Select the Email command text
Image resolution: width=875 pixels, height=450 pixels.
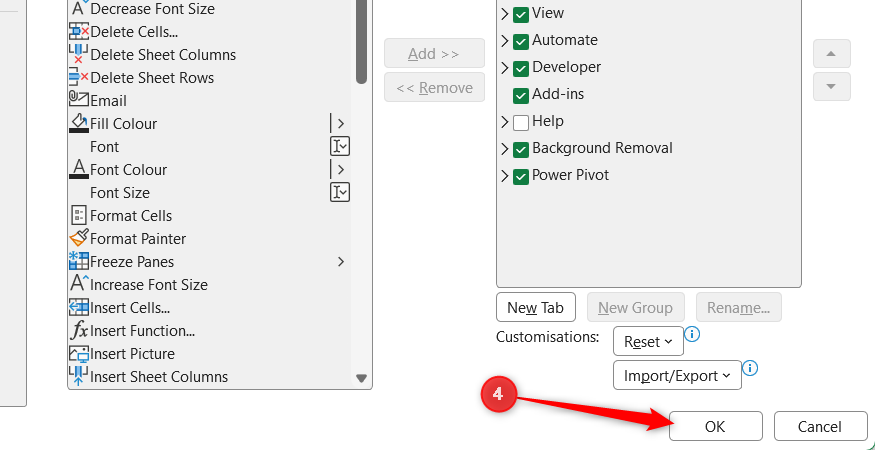[x=108, y=101]
